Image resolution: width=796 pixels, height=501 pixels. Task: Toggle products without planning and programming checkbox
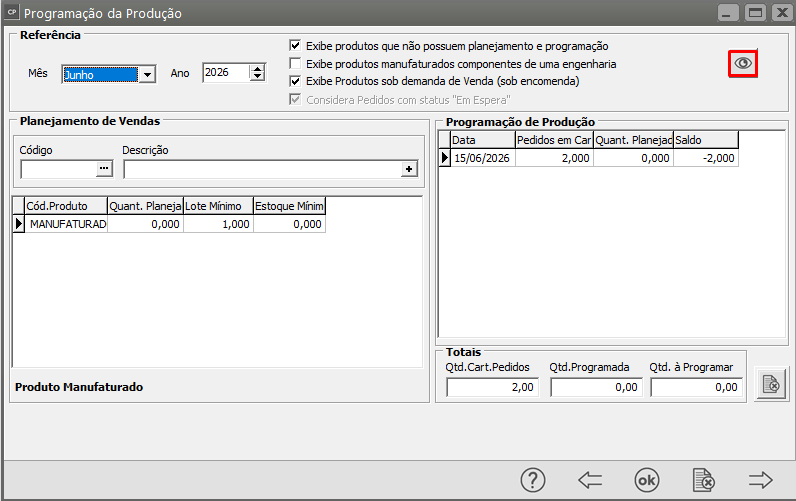(295, 46)
